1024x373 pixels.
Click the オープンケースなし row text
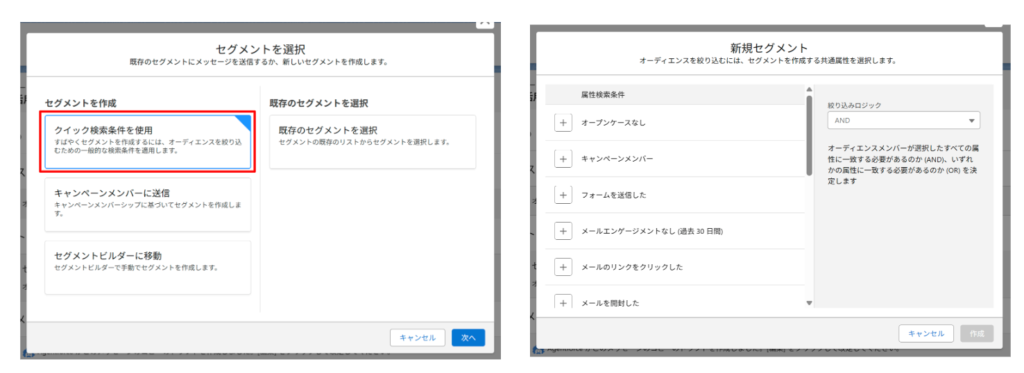coord(613,123)
